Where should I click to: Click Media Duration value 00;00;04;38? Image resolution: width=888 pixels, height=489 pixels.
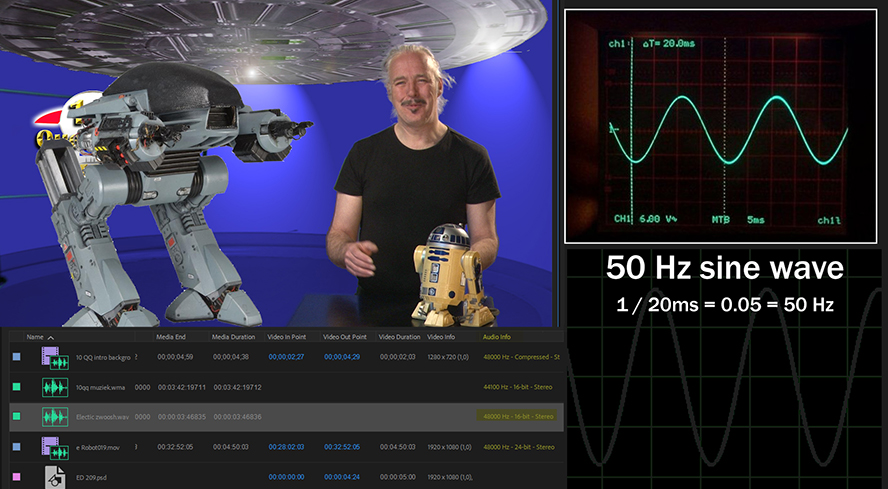pos(231,358)
